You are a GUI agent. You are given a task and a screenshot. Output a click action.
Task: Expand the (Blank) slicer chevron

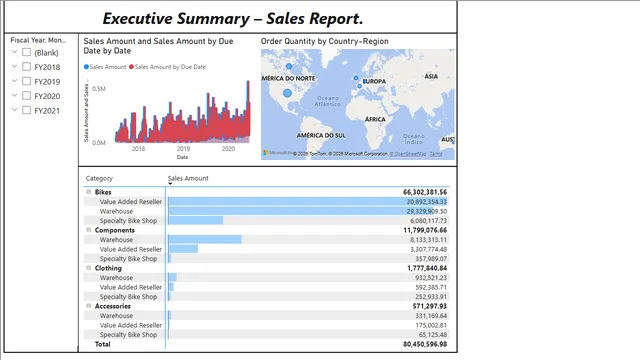coord(14,52)
